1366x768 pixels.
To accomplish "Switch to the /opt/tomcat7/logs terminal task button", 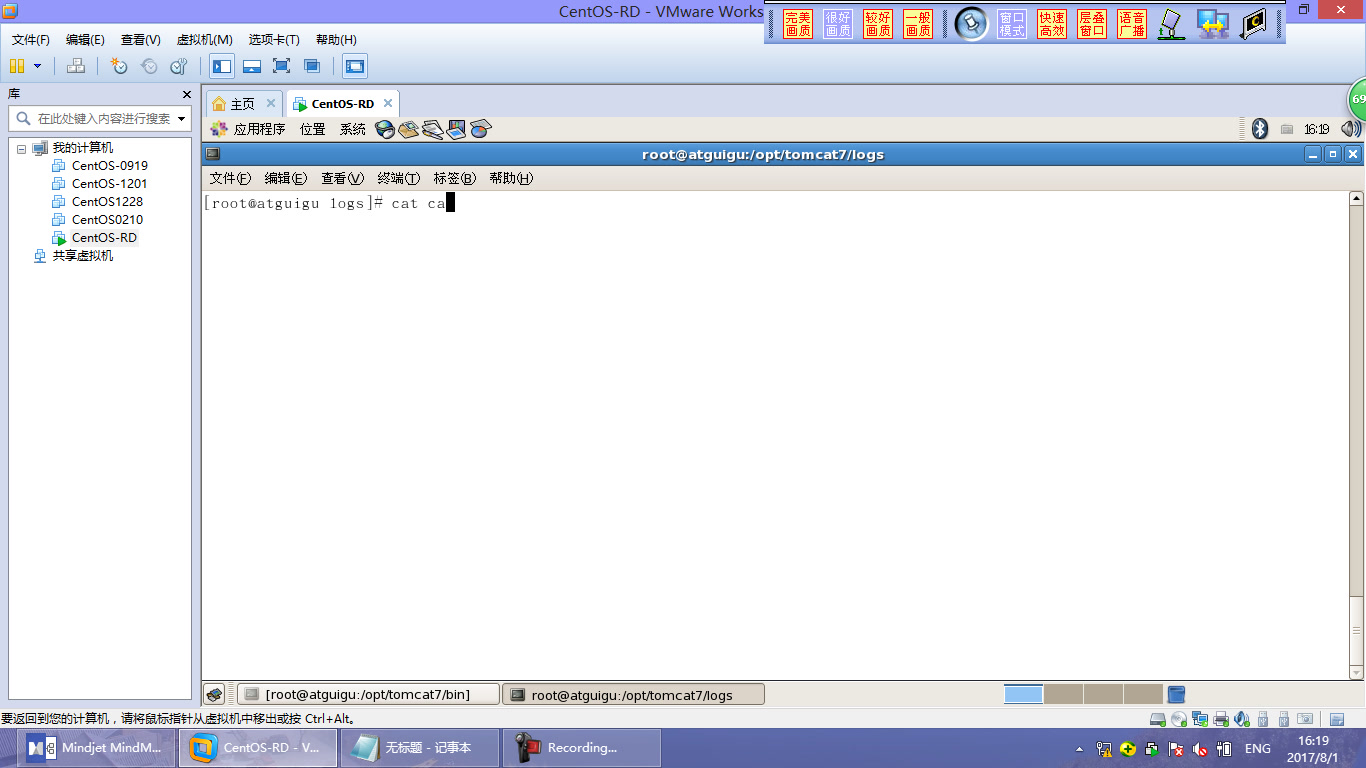I will point(633,694).
